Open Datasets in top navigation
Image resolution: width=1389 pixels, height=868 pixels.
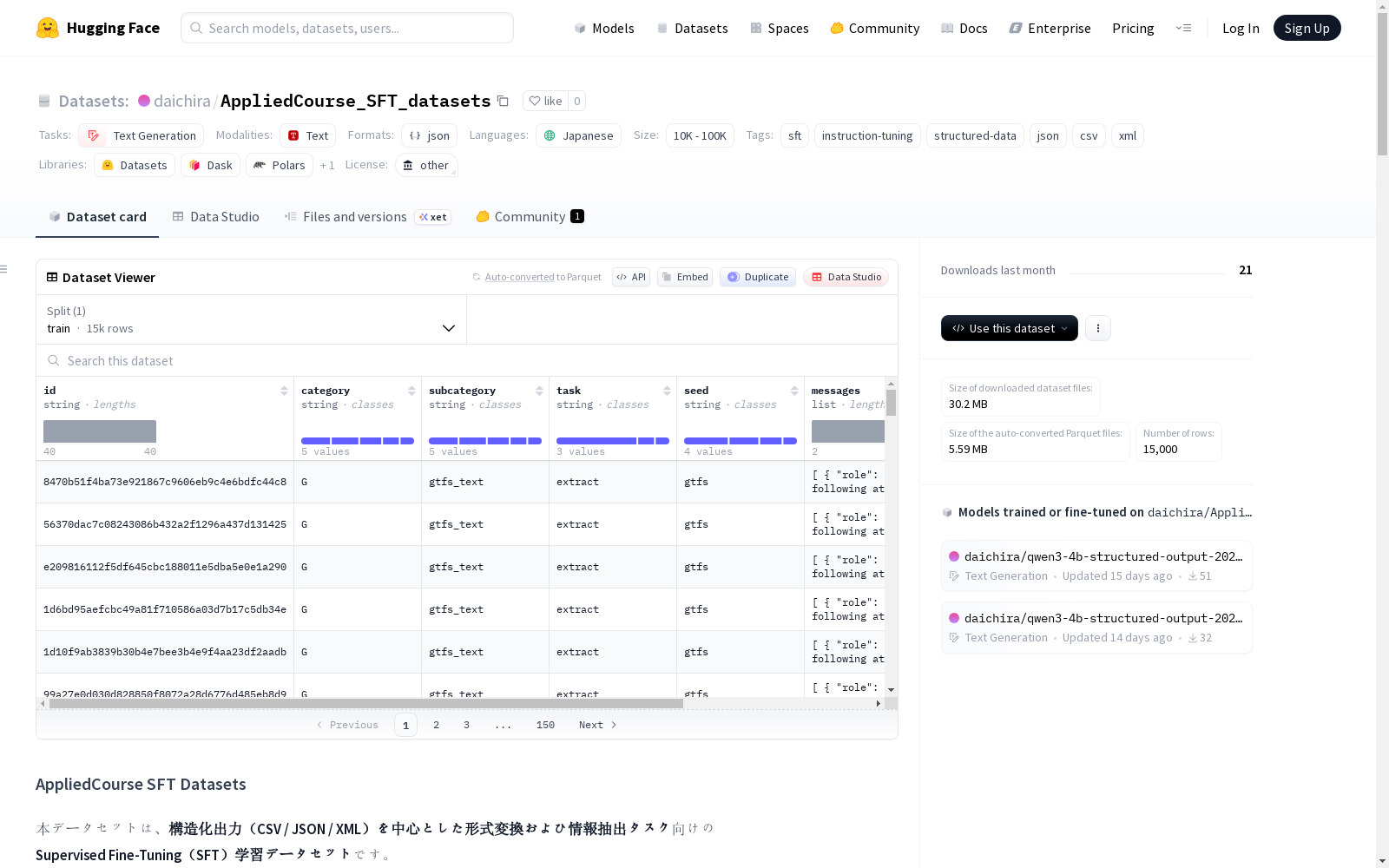tap(692, 28)
